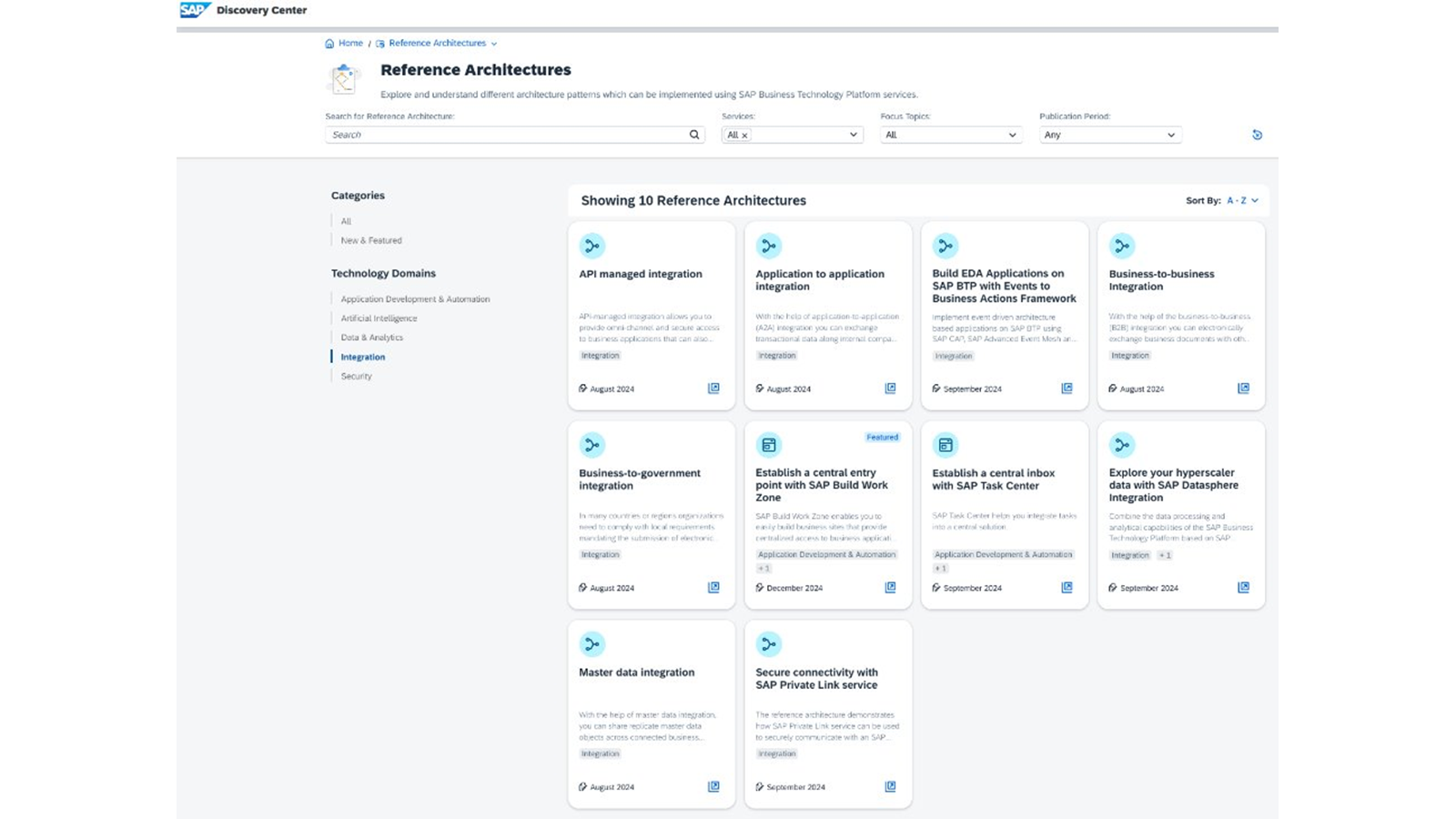
Task: Open the Master data integration title
Action: coord(637,672)
